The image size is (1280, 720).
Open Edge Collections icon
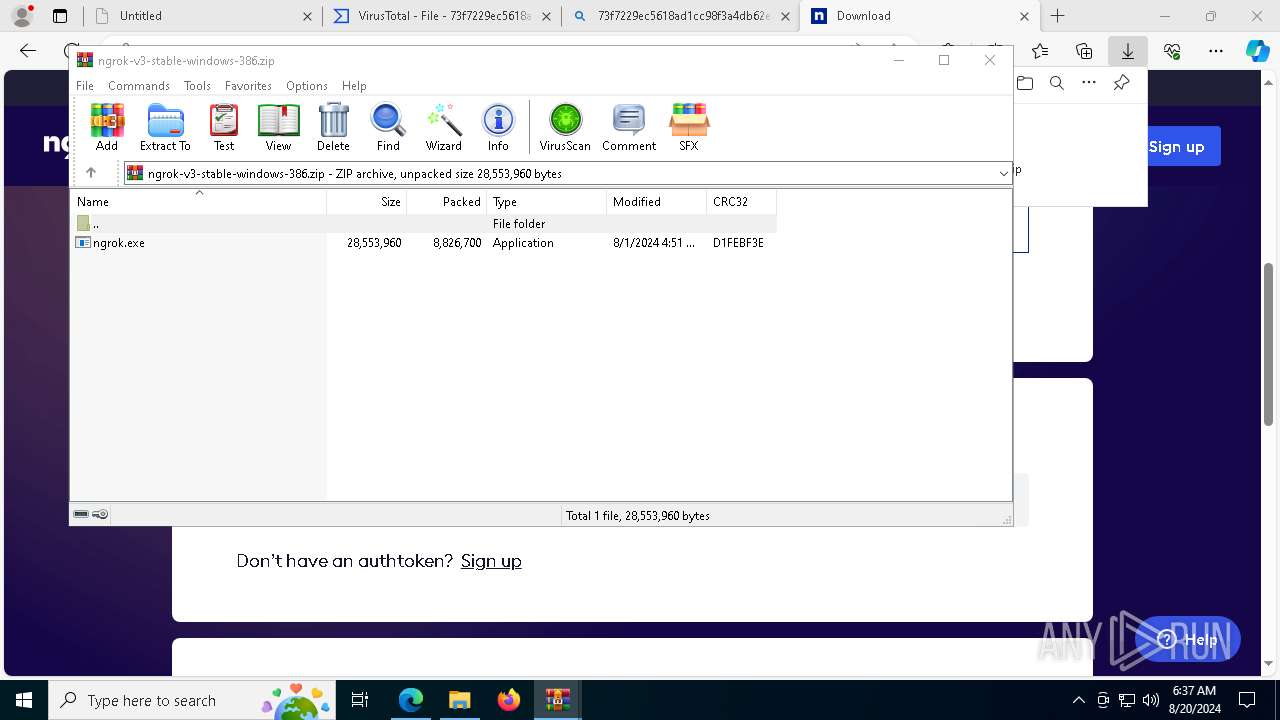pos(1084,51)
